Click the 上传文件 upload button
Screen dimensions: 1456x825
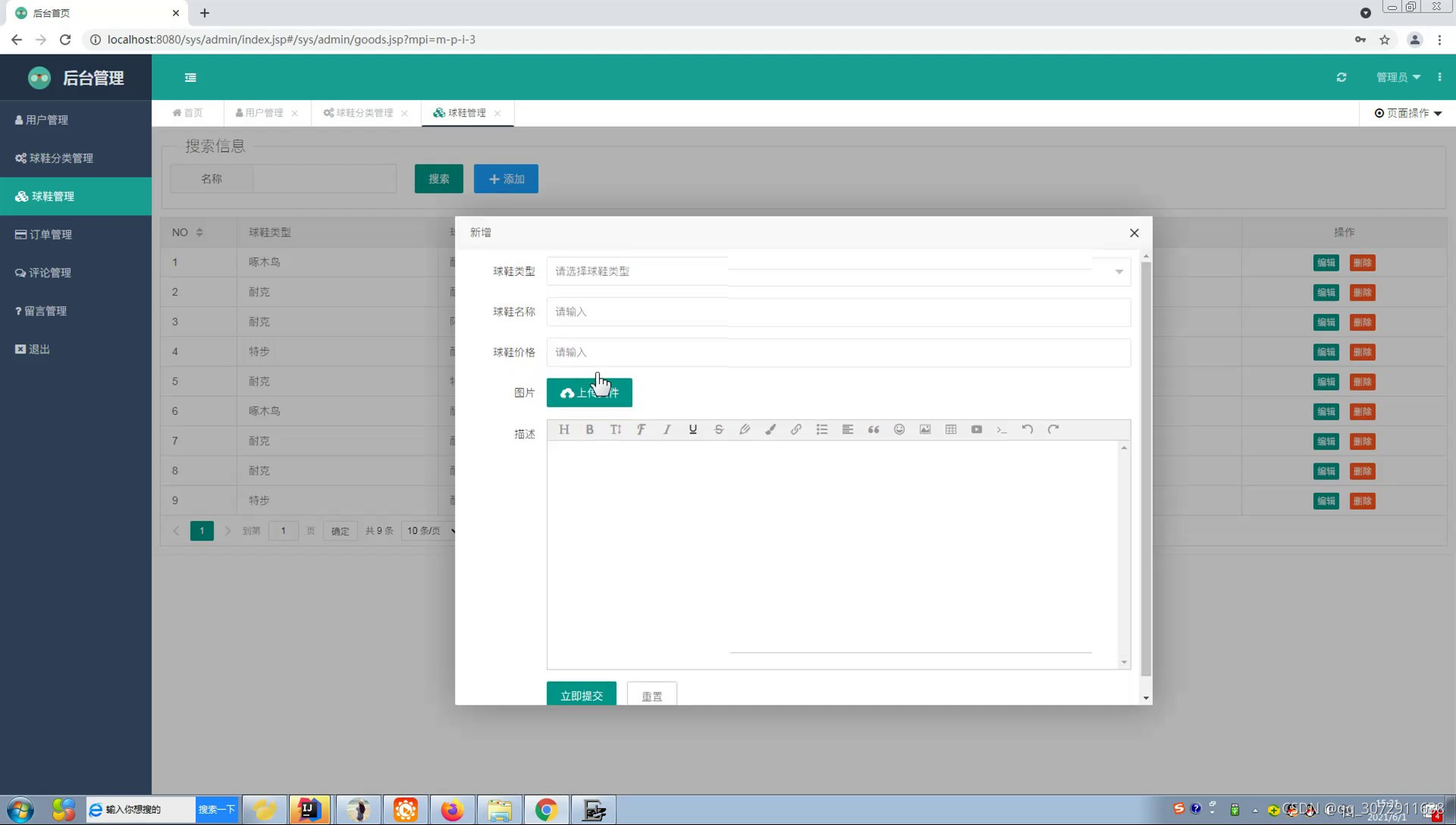(x=589, y=393)
